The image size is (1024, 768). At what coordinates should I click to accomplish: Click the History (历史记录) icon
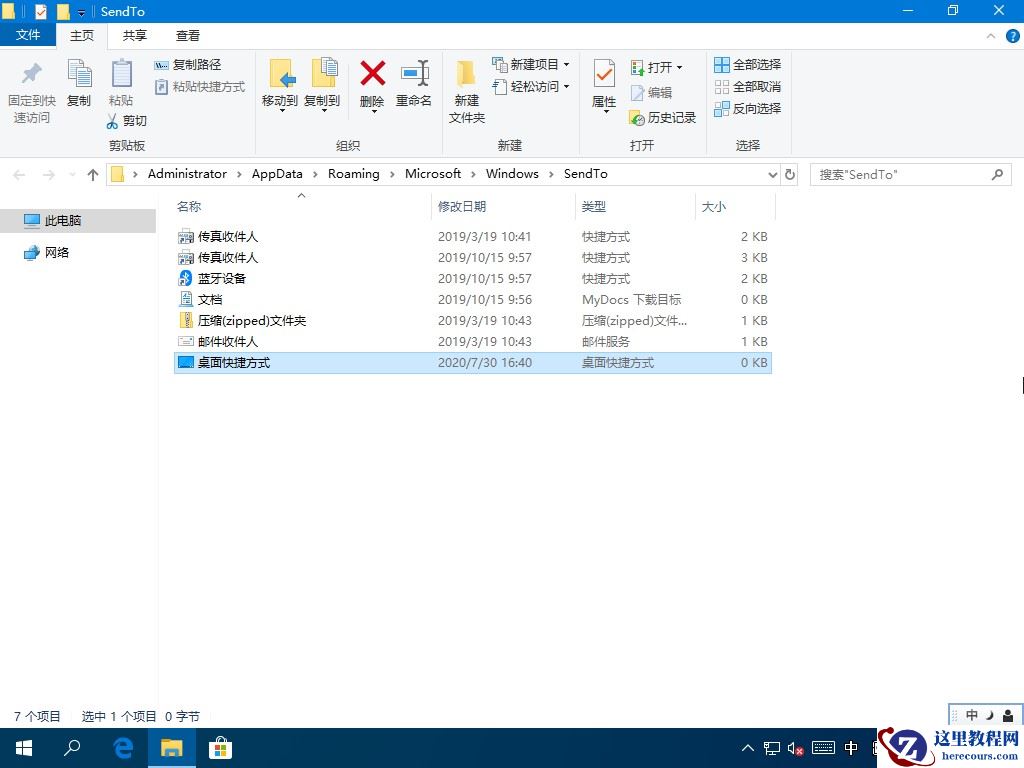(x=662, y=117)
